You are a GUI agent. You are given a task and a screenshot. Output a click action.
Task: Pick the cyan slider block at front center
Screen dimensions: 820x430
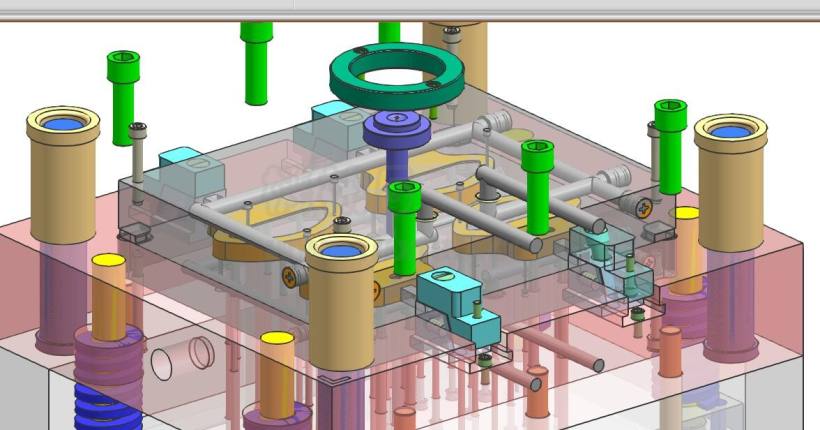coord(458,306)
